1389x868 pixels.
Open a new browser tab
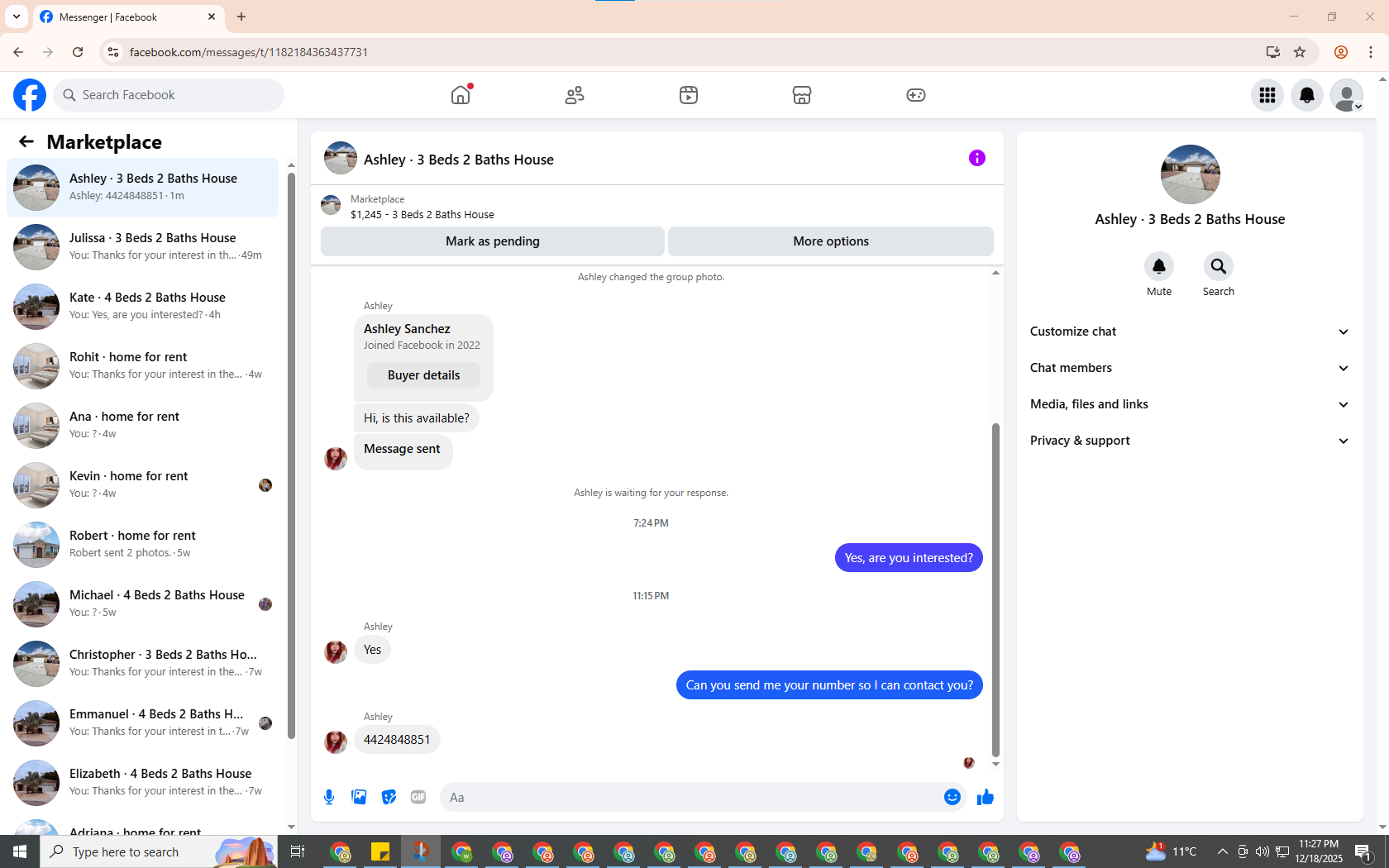point(241,17)
